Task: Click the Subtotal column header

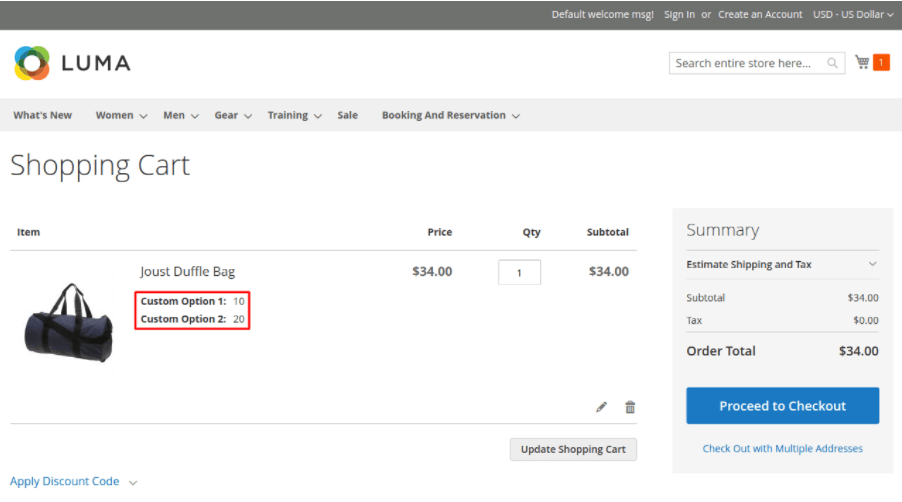Action: click(x=607, y=232)
